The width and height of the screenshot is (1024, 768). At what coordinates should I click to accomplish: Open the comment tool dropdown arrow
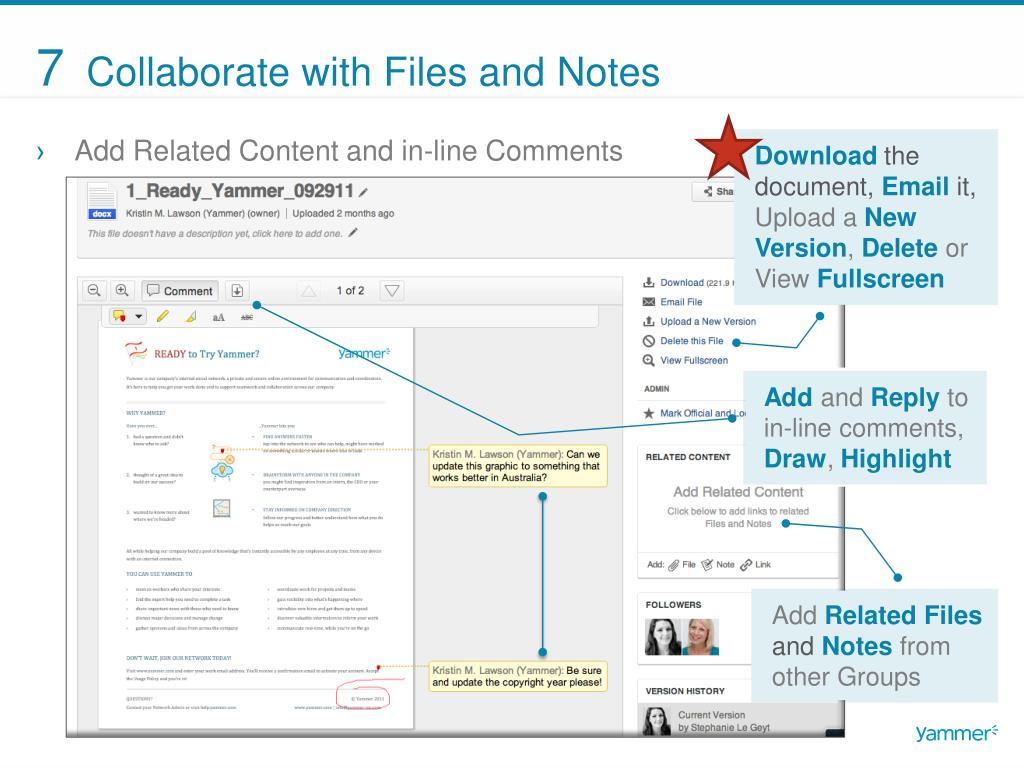pyautogui.click(x=138, y=317)
